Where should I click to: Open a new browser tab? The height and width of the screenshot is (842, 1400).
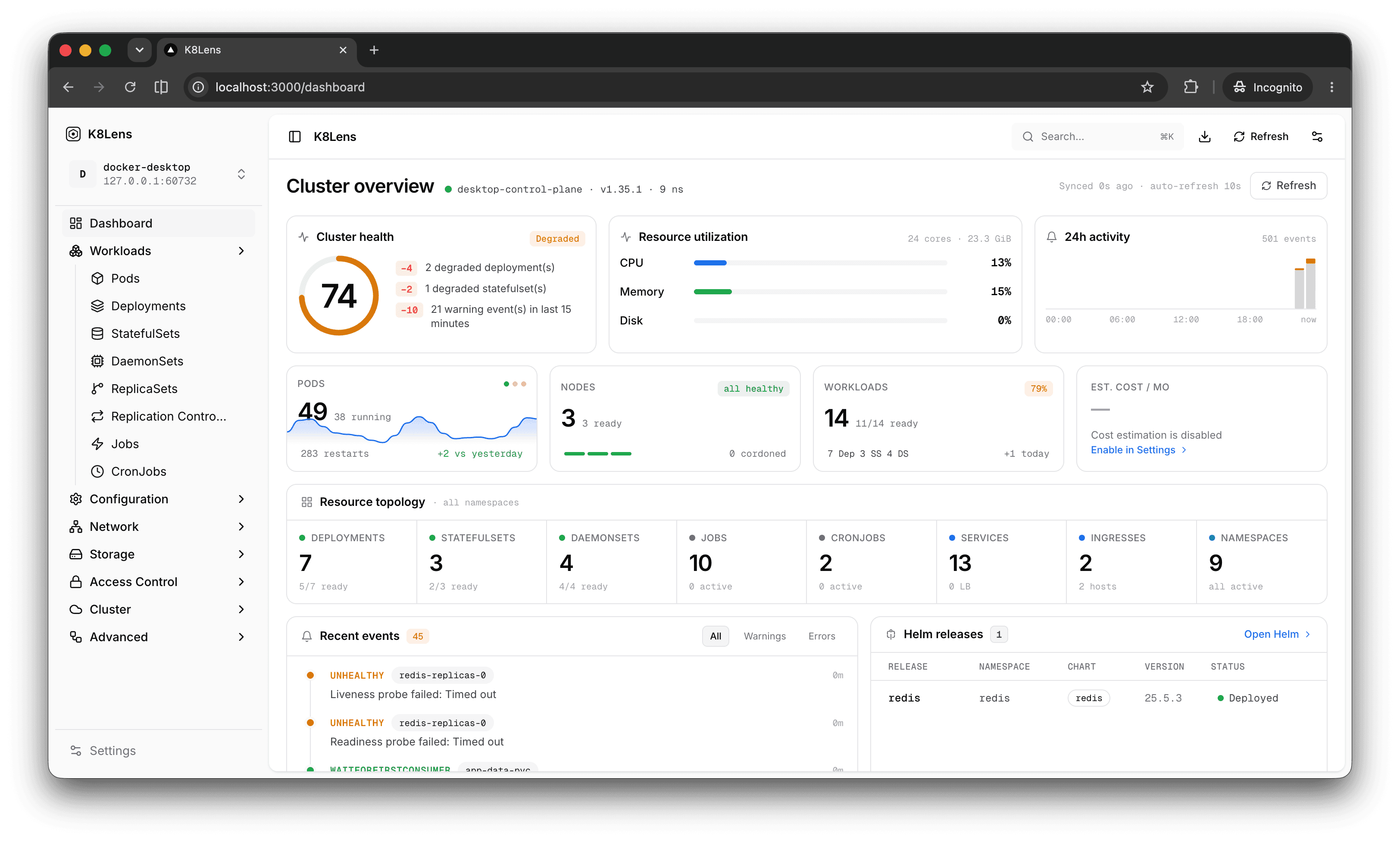374,50
